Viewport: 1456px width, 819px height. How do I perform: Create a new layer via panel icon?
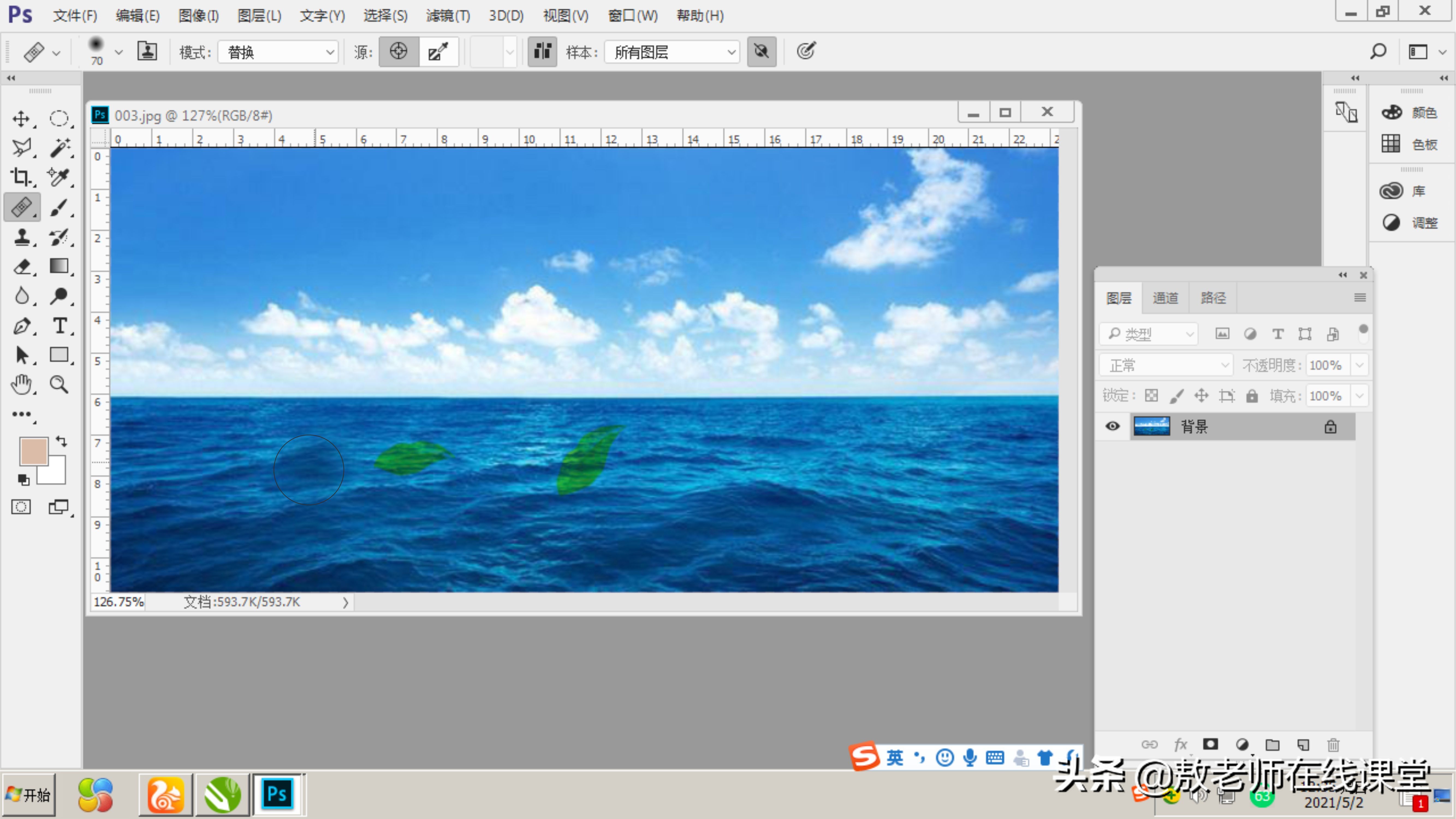1303,744
